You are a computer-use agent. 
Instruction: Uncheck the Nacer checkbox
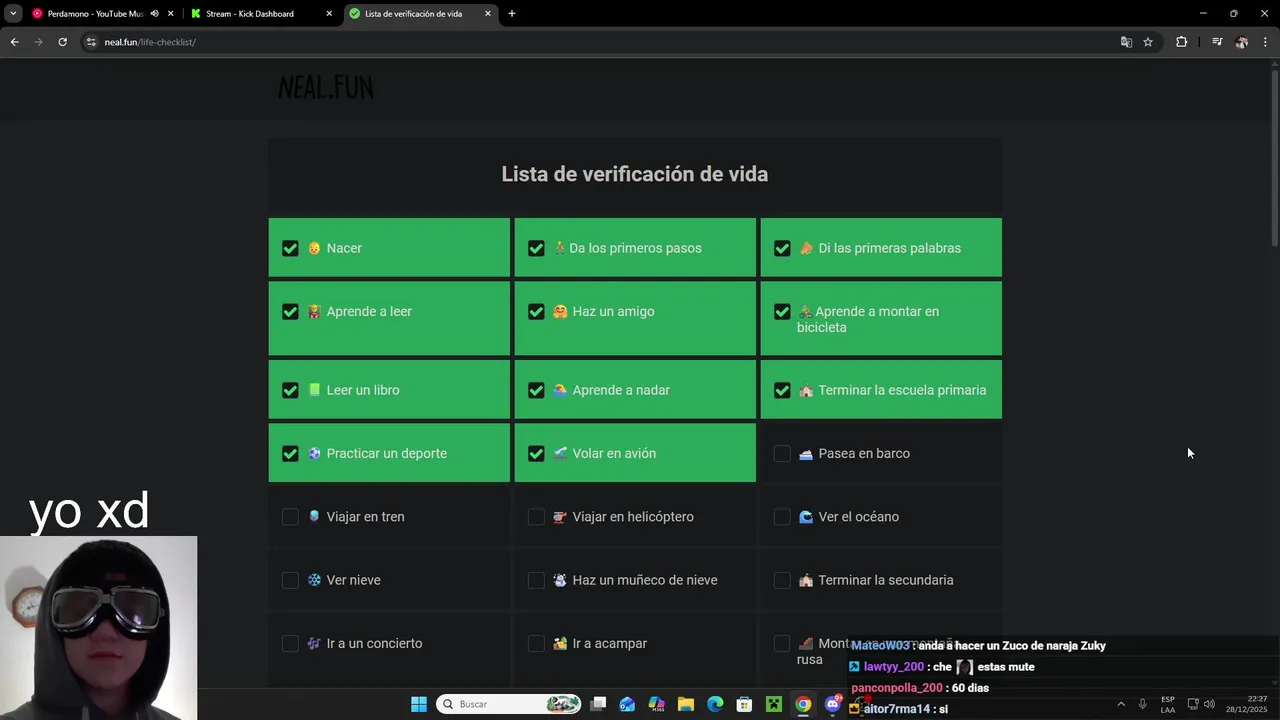coord(290,248)
